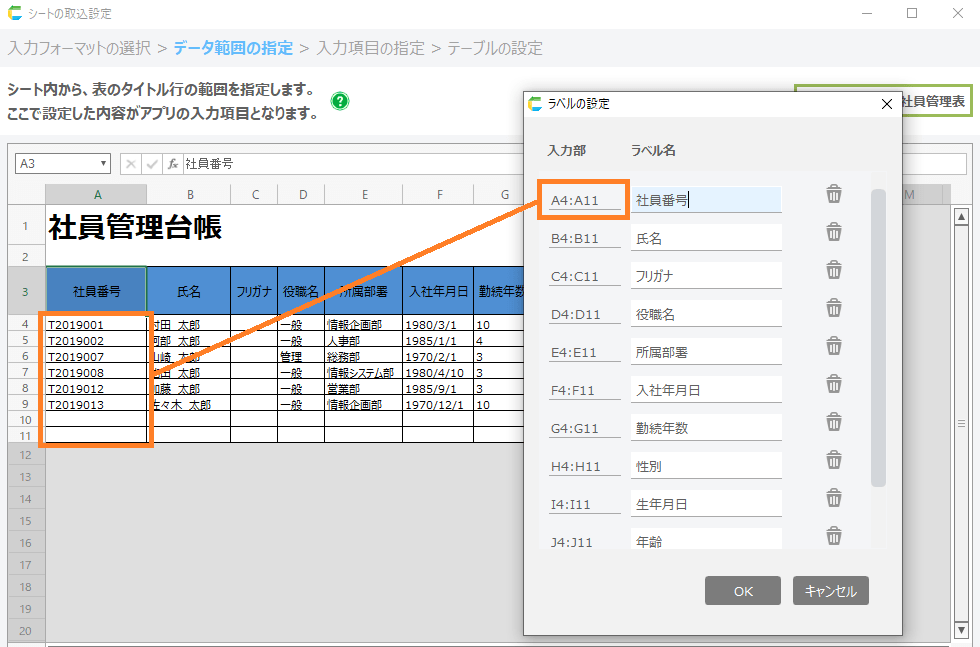Confirm label settings with OK

(742, 591)
